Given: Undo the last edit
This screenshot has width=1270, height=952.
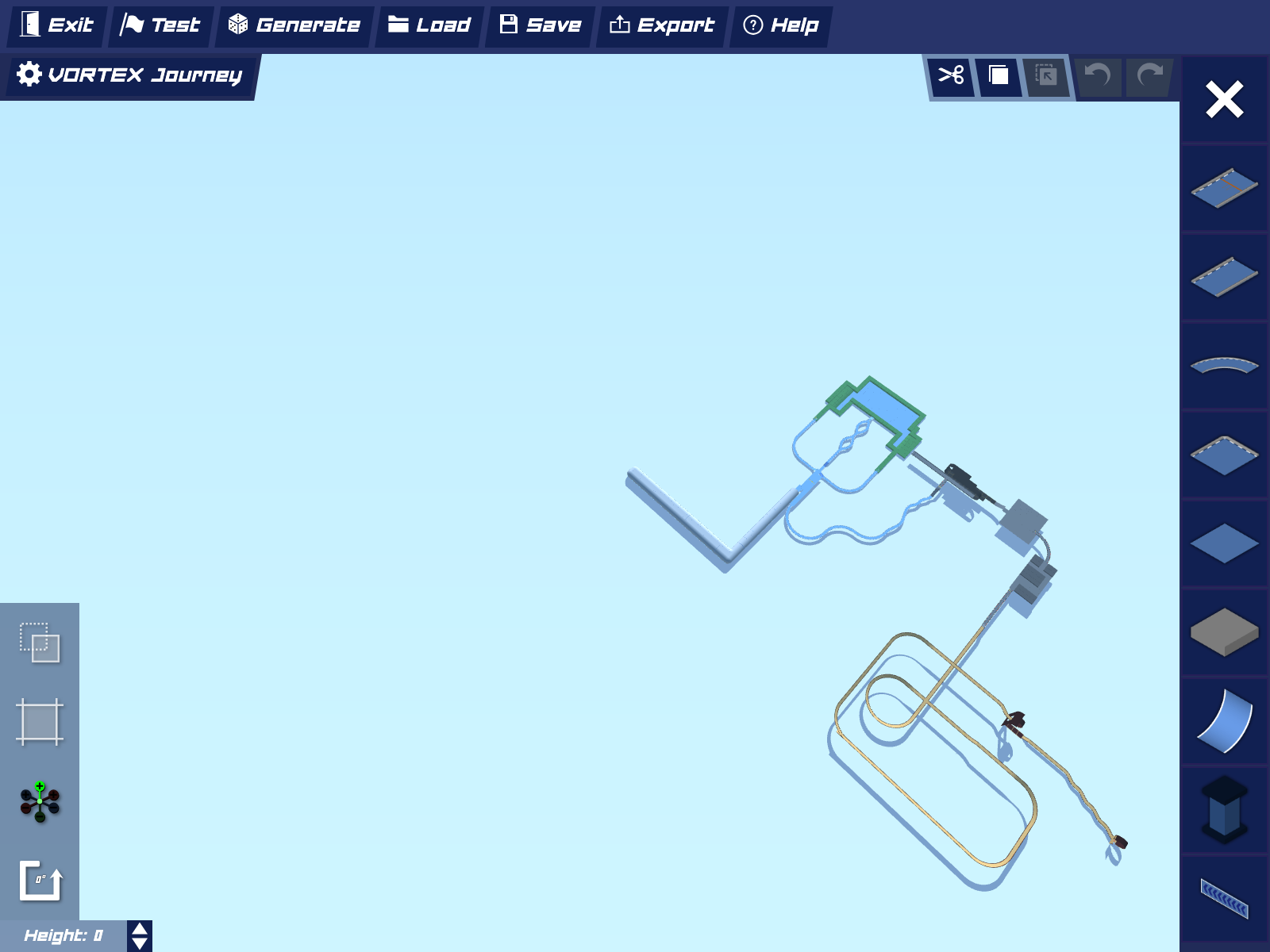Looking at the screenshot, I should click(x=1098, y=76).
